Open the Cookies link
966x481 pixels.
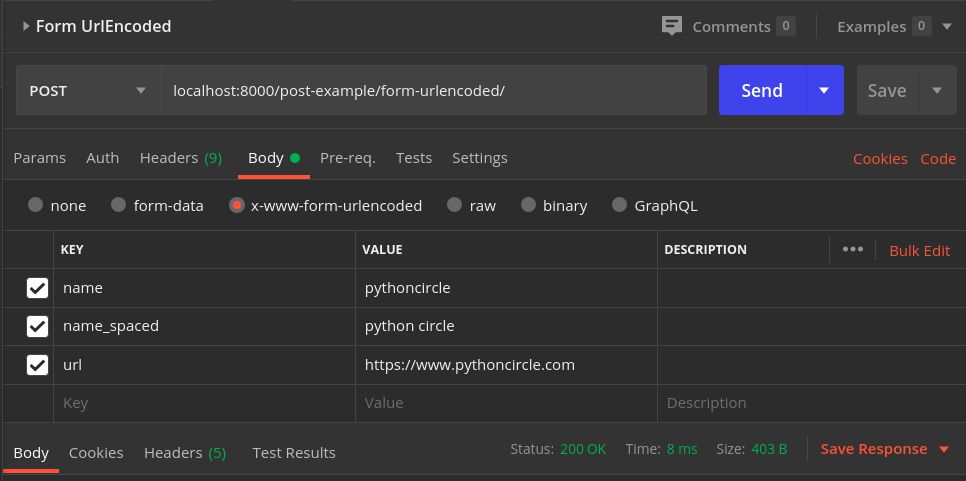(880, 159)
